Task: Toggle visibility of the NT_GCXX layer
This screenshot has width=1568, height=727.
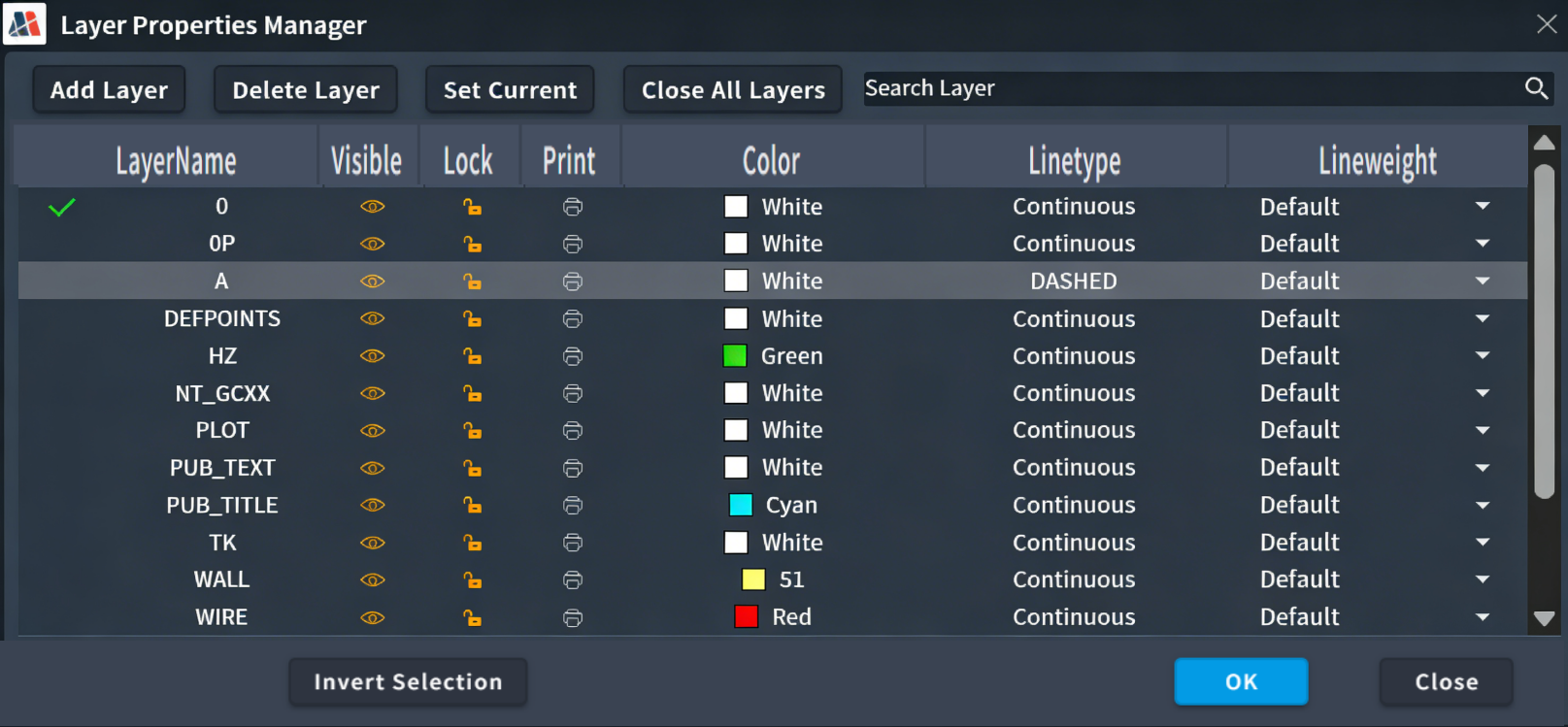Action: (x=373, y=394)
